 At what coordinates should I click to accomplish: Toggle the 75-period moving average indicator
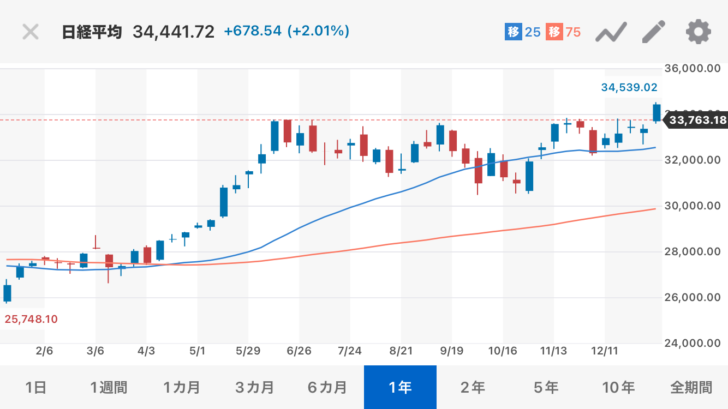pos(565,32)
